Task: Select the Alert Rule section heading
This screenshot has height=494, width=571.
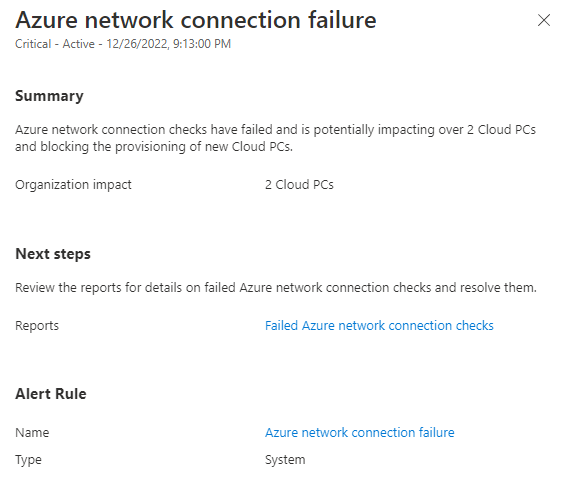Action: pyautogui.click(x=51, y=394)
